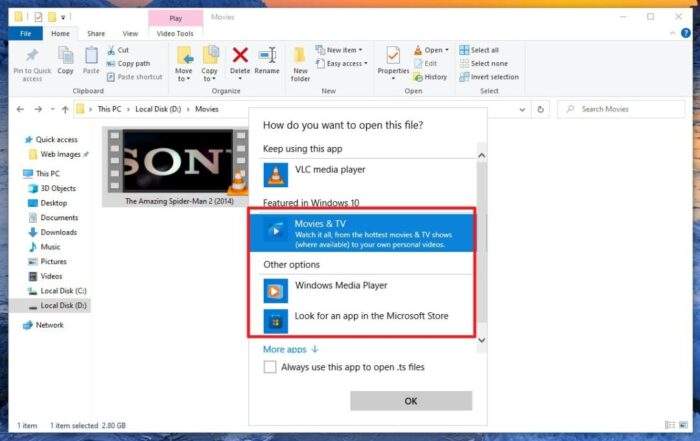Select all items in the folder
This screenshot has width=700, height=441.
479,50
